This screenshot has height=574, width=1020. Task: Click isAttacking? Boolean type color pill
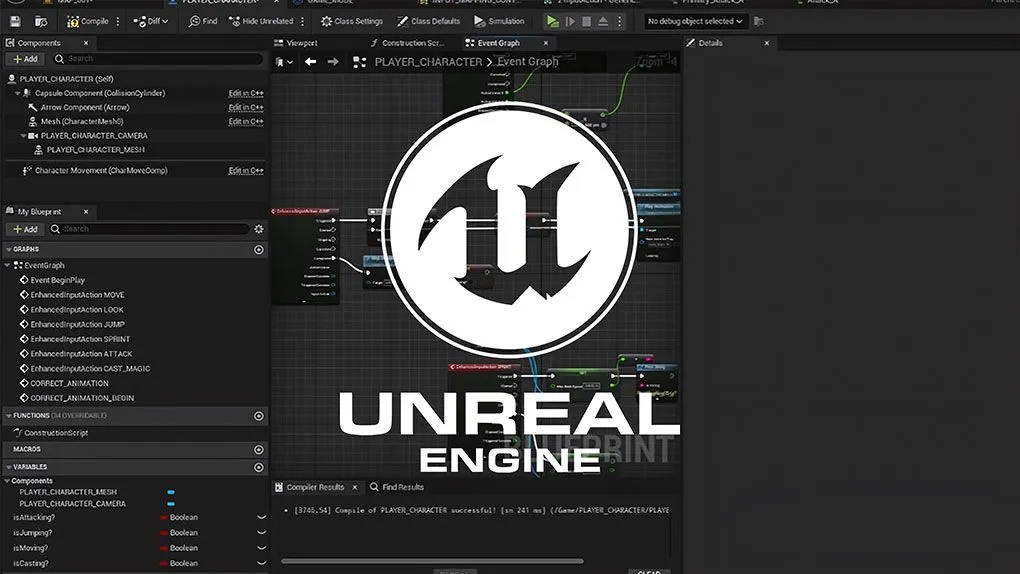click(163, 517)
